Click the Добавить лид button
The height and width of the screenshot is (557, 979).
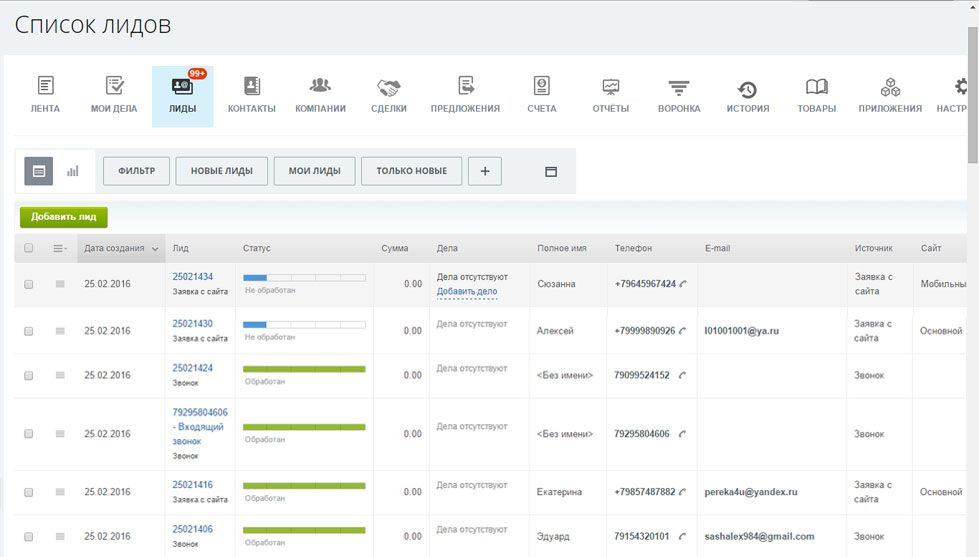coord(64,217)
